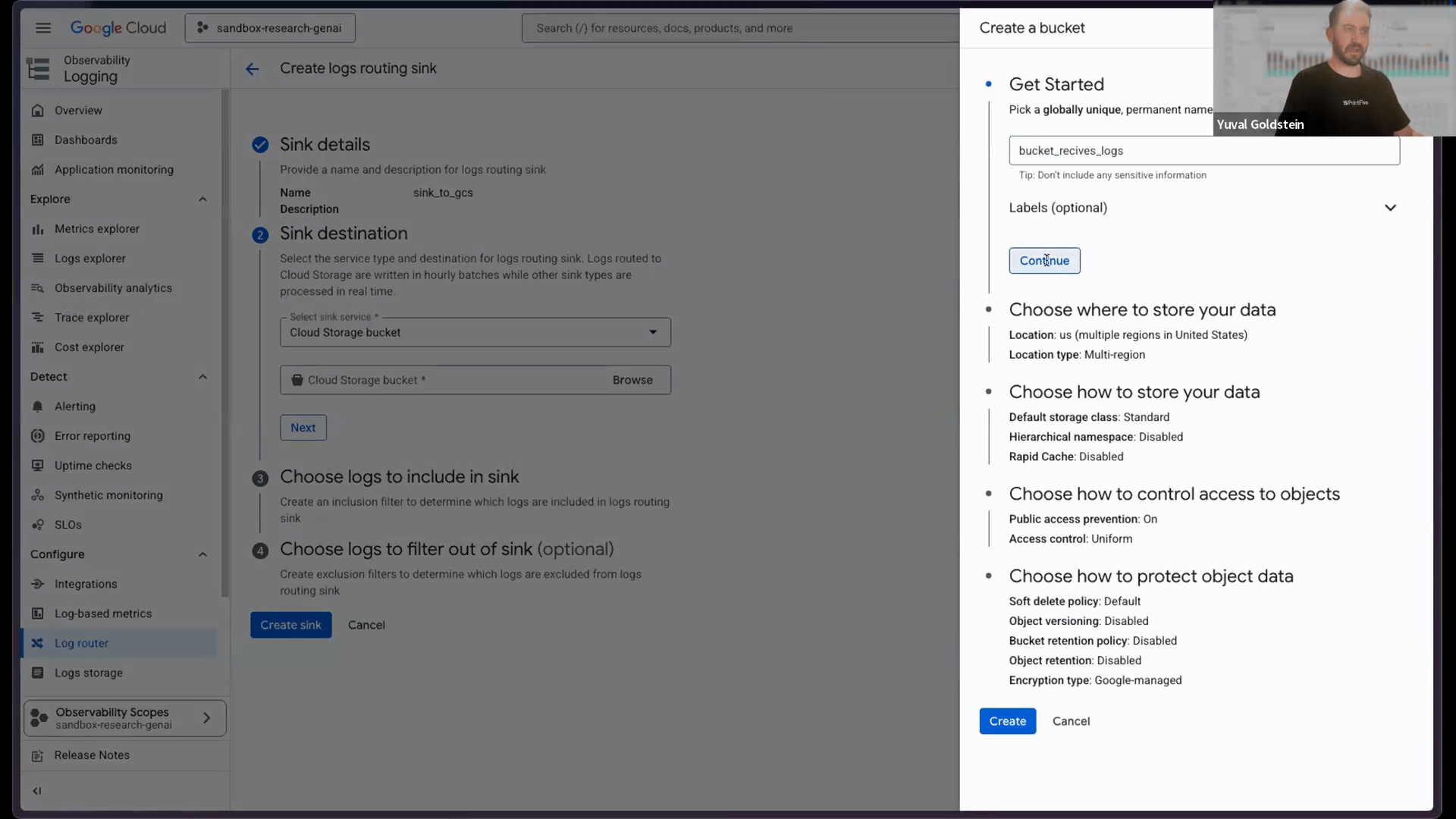Open Observability Scopes selector
Screen dimensions: 1456x819
pos(125,718)
